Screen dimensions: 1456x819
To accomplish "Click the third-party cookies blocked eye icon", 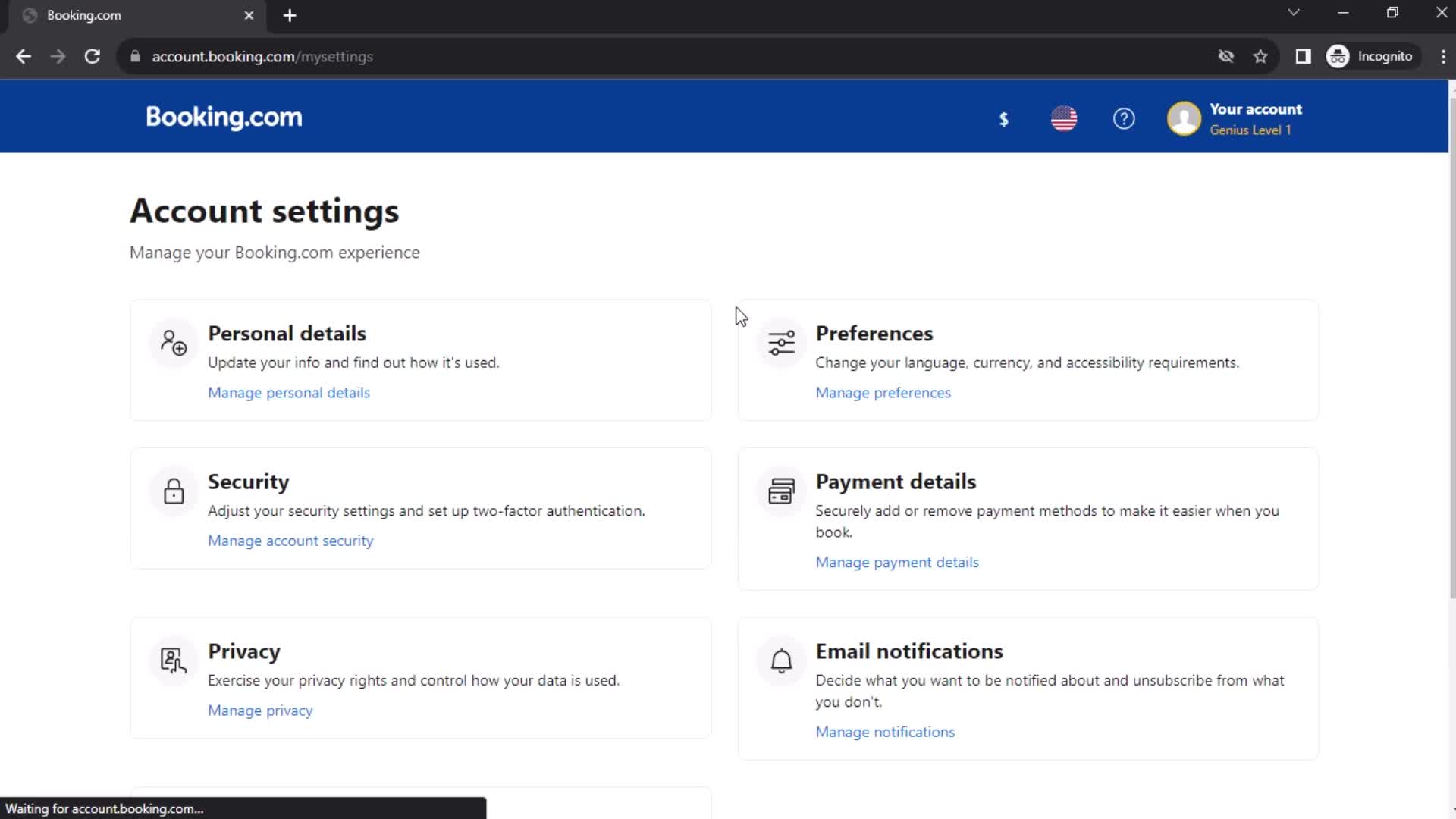I will click(x=1225, y=56).
